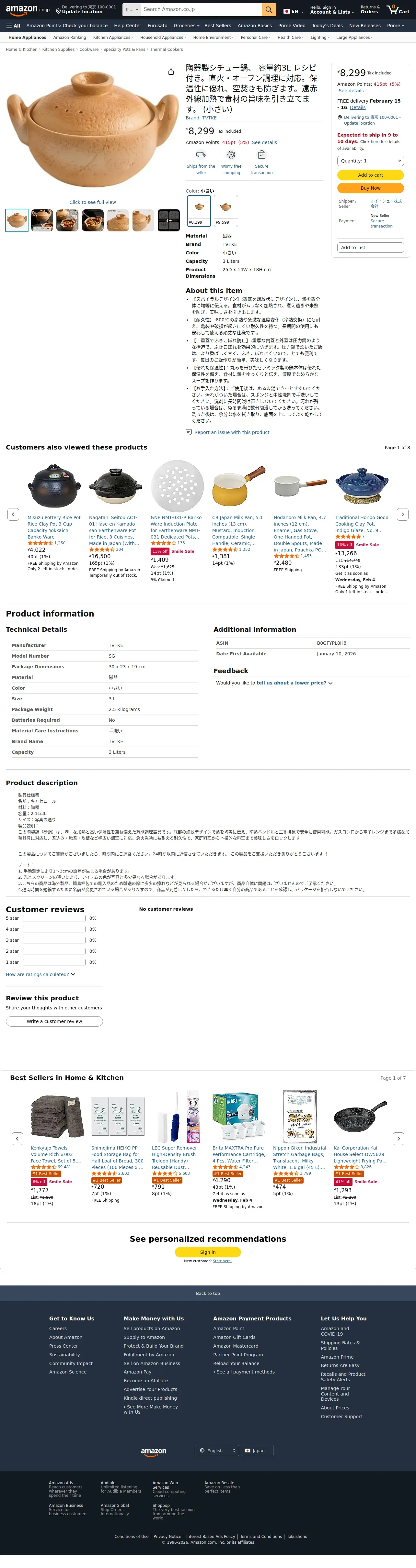Open the 1 star rating bar
The width and height of the screenshot is (416, 1568).
53,962
